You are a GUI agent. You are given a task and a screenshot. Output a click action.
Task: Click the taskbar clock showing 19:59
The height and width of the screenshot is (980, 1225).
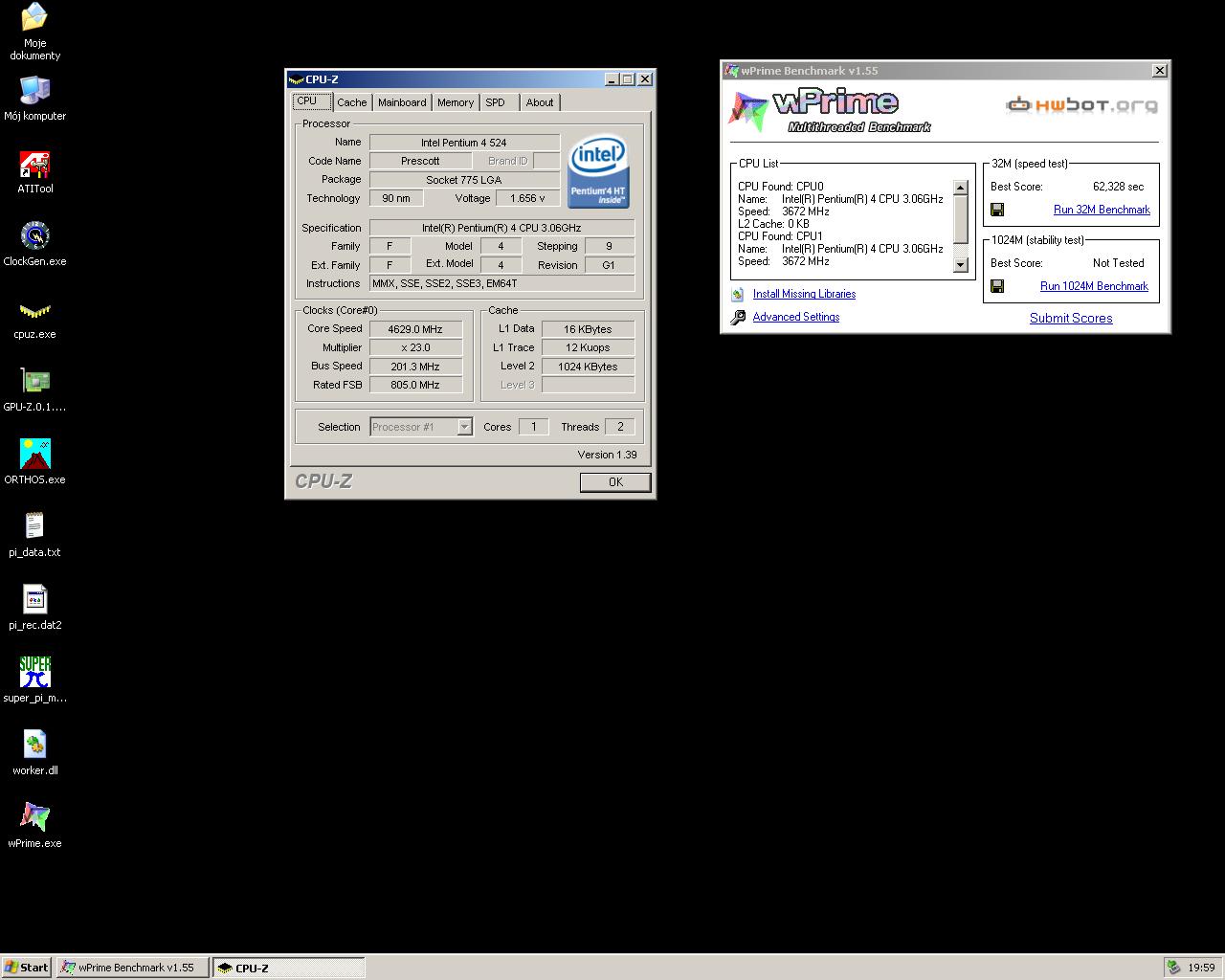tap(1201, 968)
